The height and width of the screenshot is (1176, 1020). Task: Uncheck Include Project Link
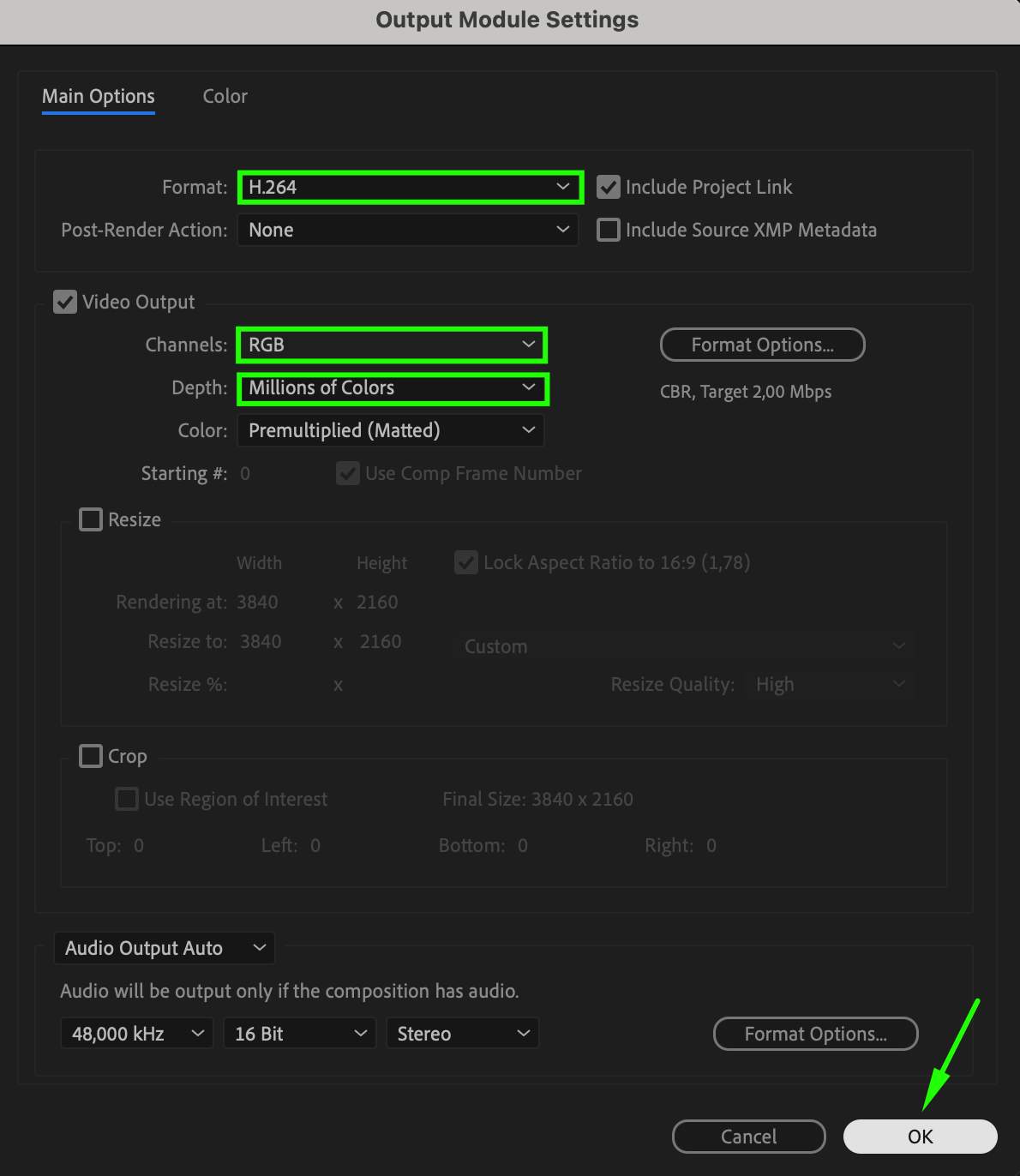(608, 187)
